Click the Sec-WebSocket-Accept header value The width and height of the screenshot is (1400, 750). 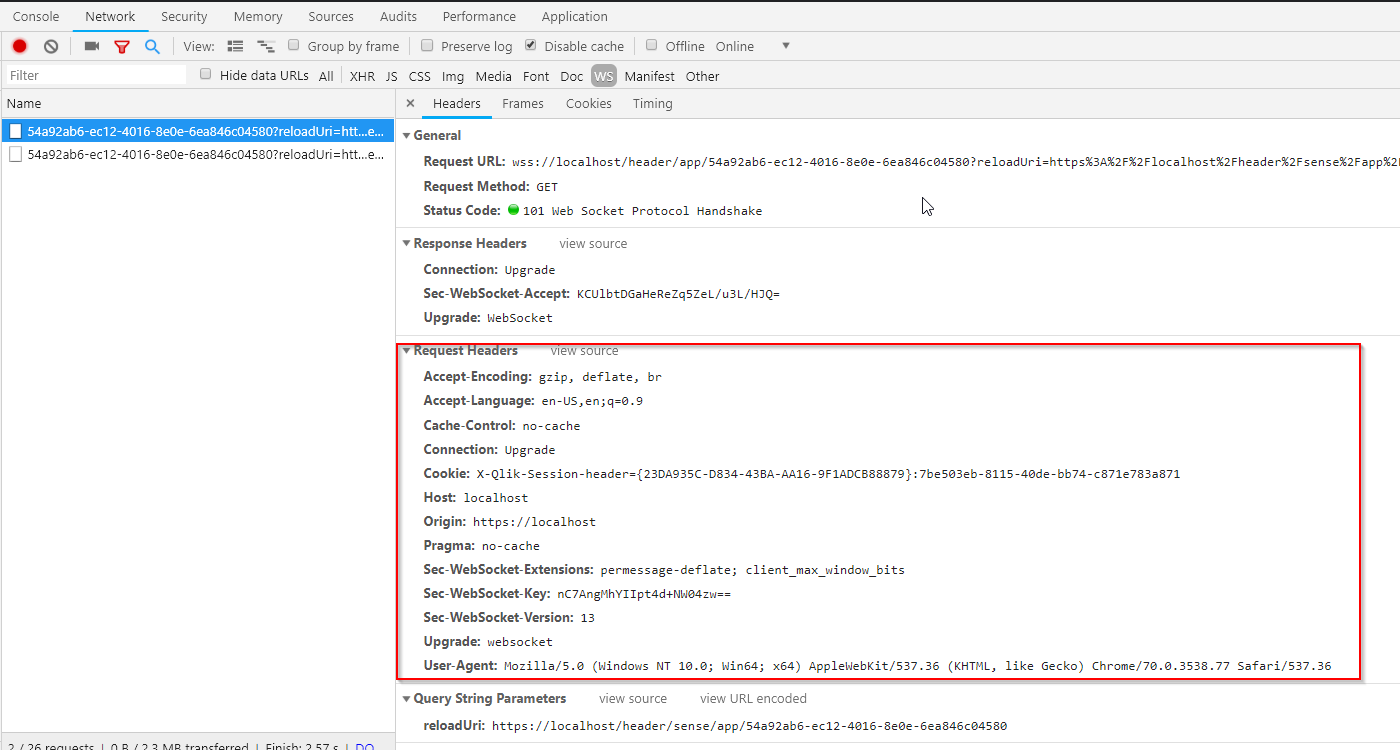click(x=678, y=294)
